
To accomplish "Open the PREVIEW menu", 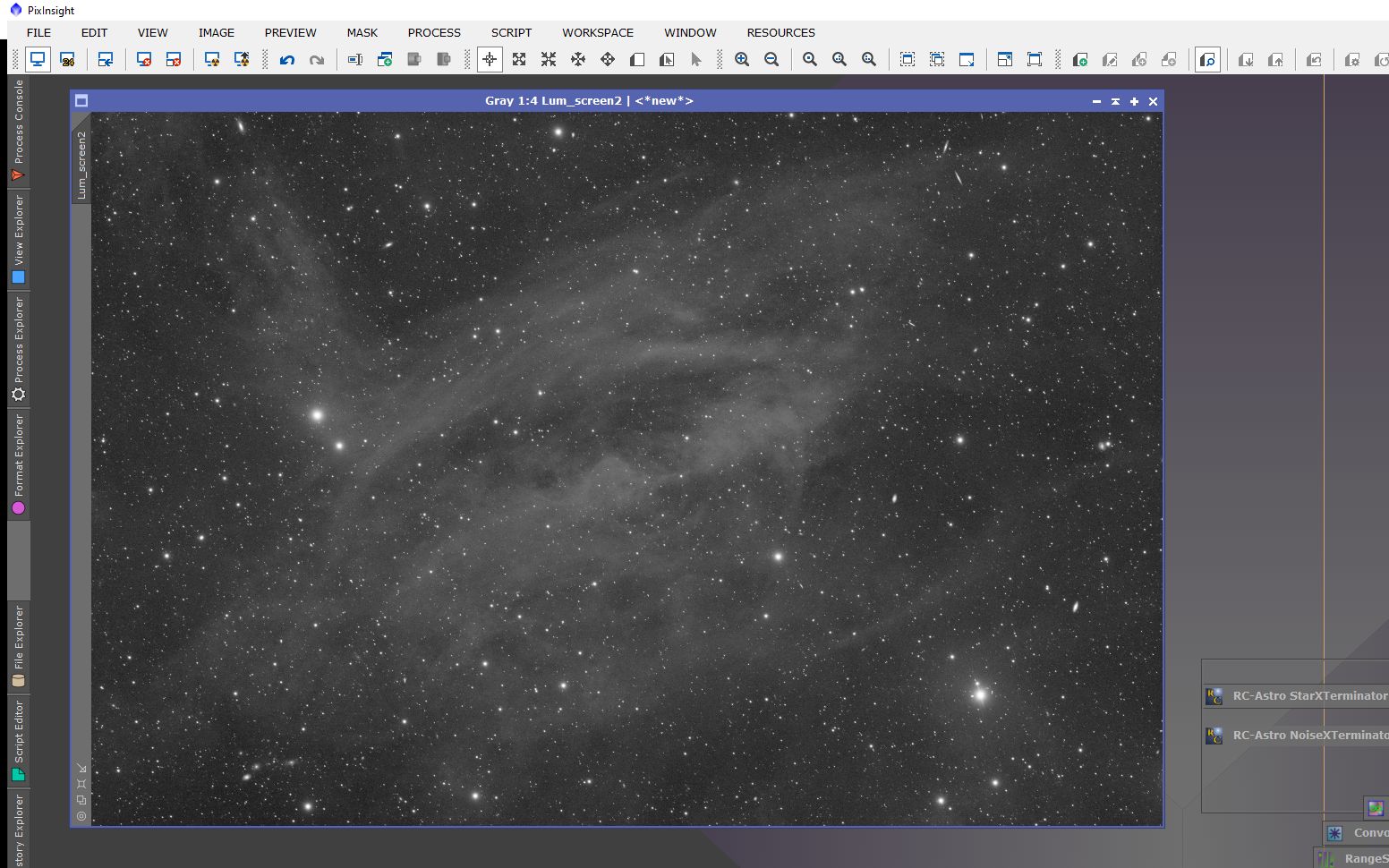I will [x=290, y=32].
